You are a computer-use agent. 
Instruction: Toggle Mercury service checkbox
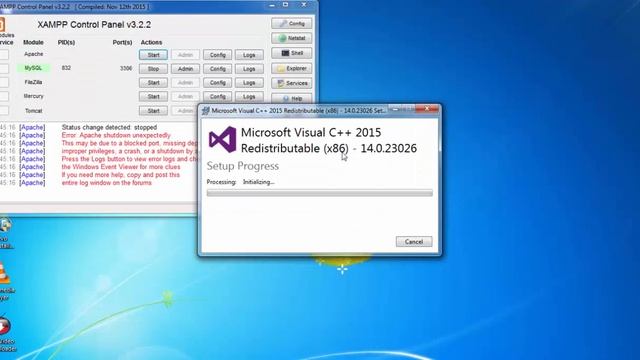(x=4, y=96)
